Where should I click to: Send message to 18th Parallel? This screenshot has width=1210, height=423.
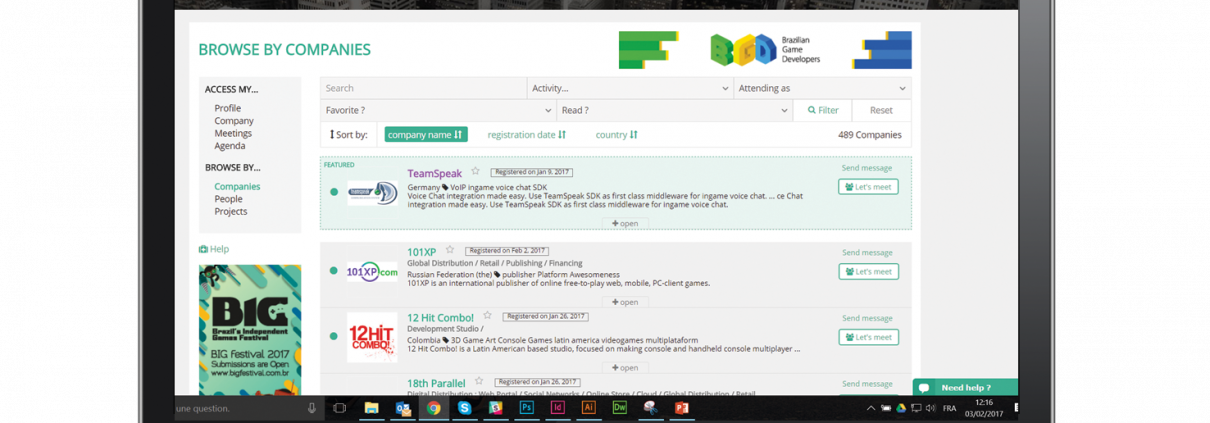(x=867, y=384)
